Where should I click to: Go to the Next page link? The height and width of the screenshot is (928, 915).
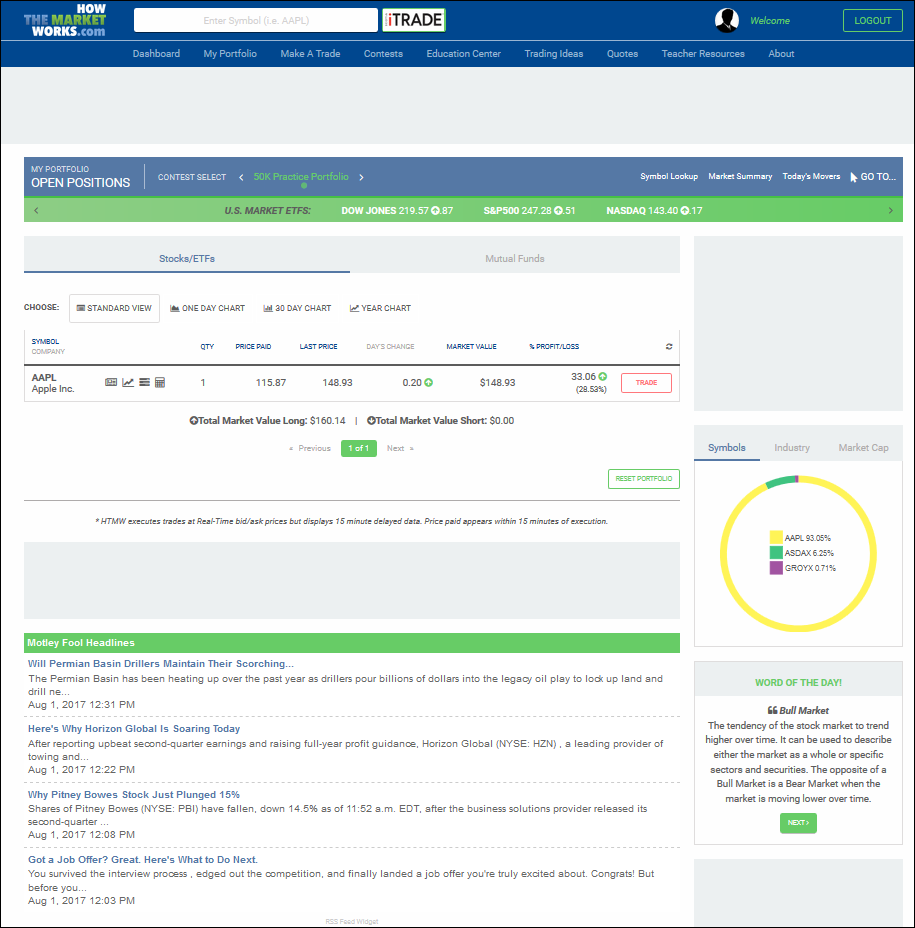point(400,449)
